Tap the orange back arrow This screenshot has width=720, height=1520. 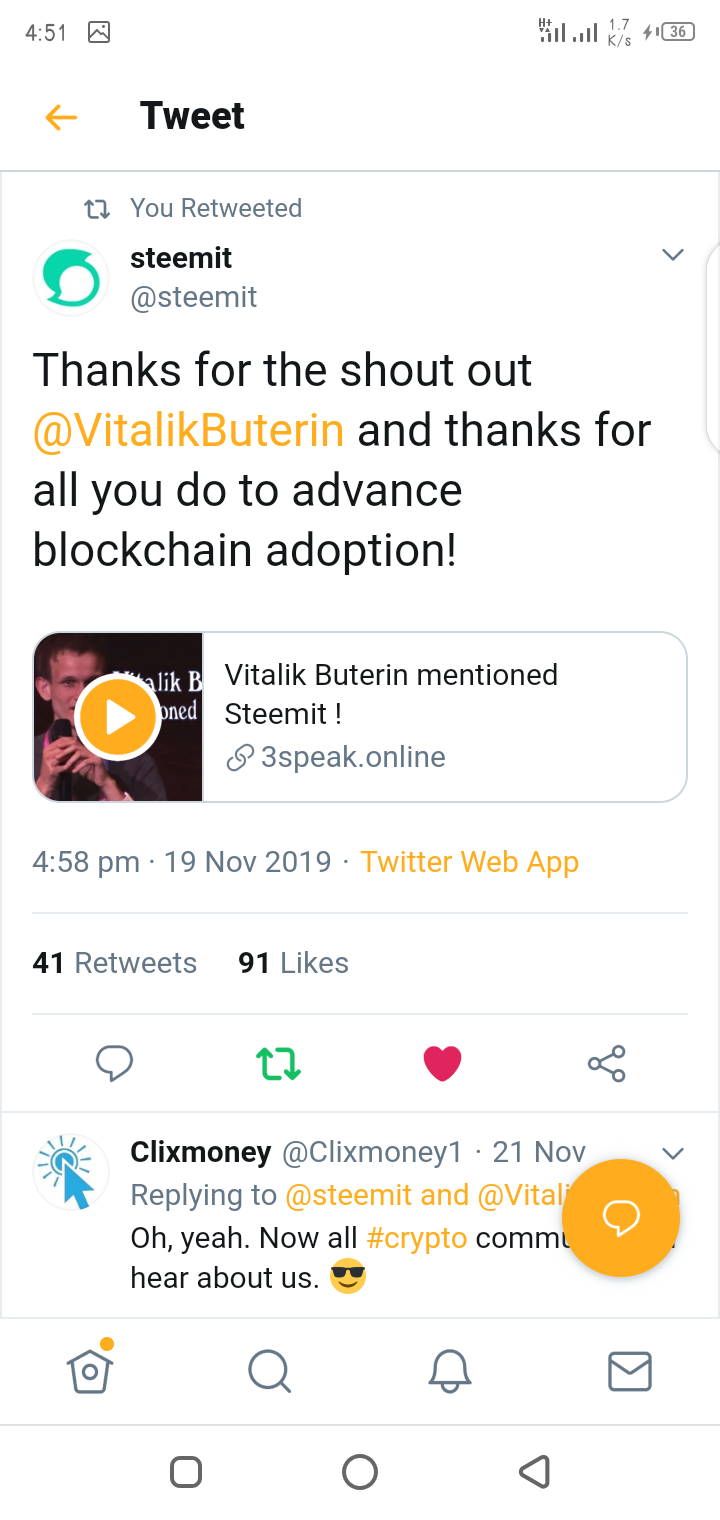coord(61,118)
